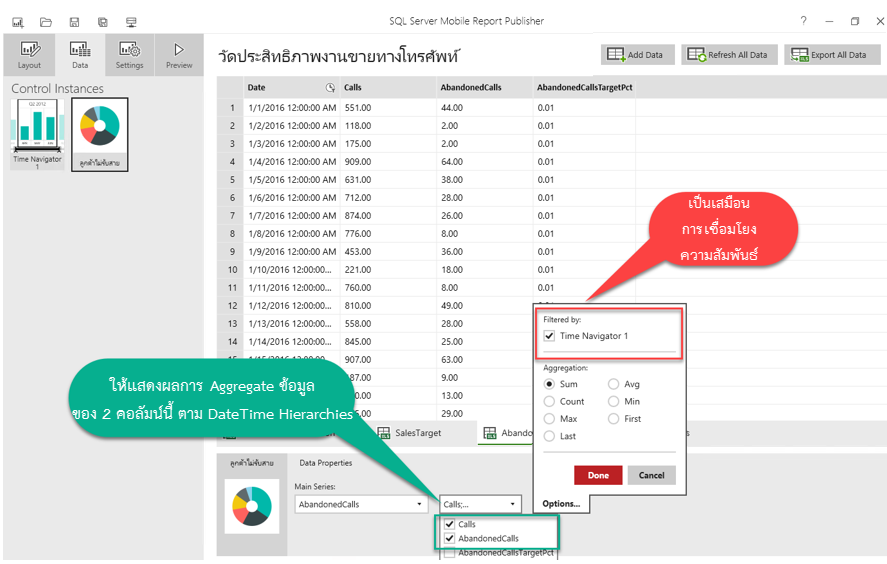Select the Time Navigator 1 control instance
Screen dimensions: 887x564
coord(37,134)
